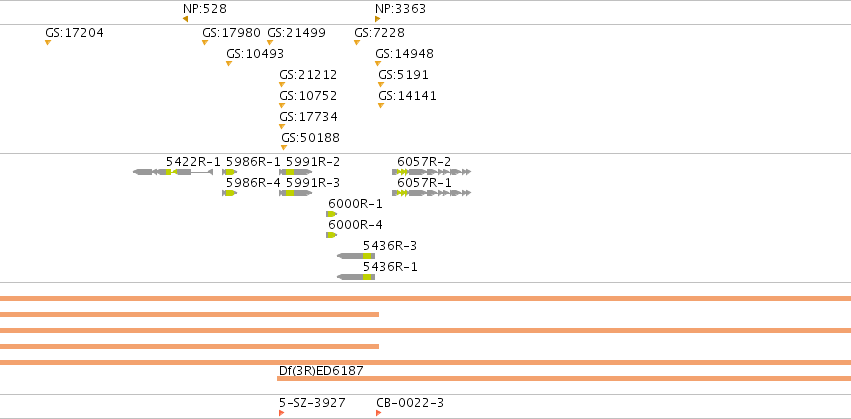Select the 6000R-4 transcript glyph
Viewport: 851px width, 419px height.
tap(332, 235)
